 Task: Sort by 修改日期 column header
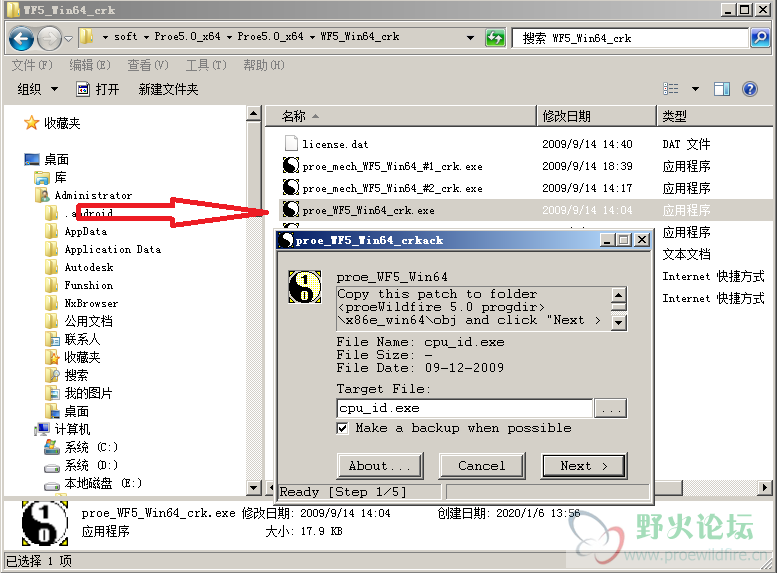597,116
